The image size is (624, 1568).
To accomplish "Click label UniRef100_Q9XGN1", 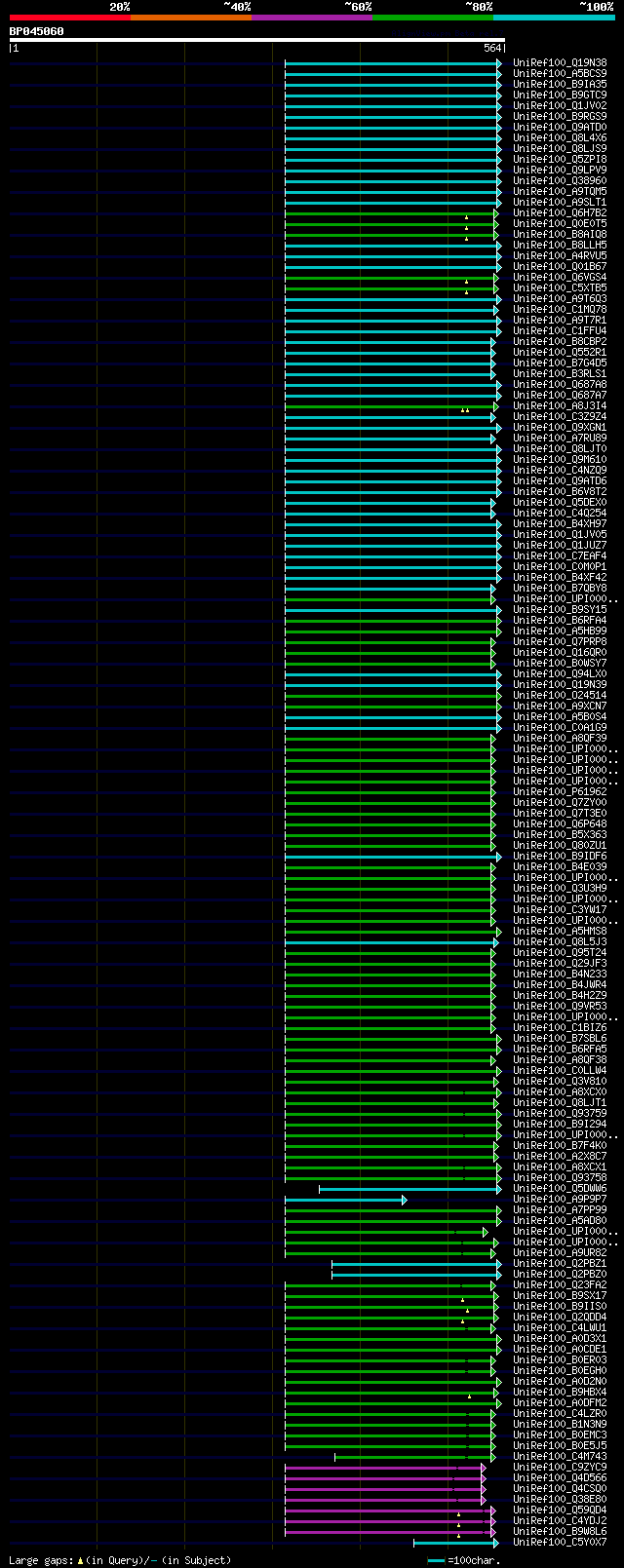I will (560, 428).
